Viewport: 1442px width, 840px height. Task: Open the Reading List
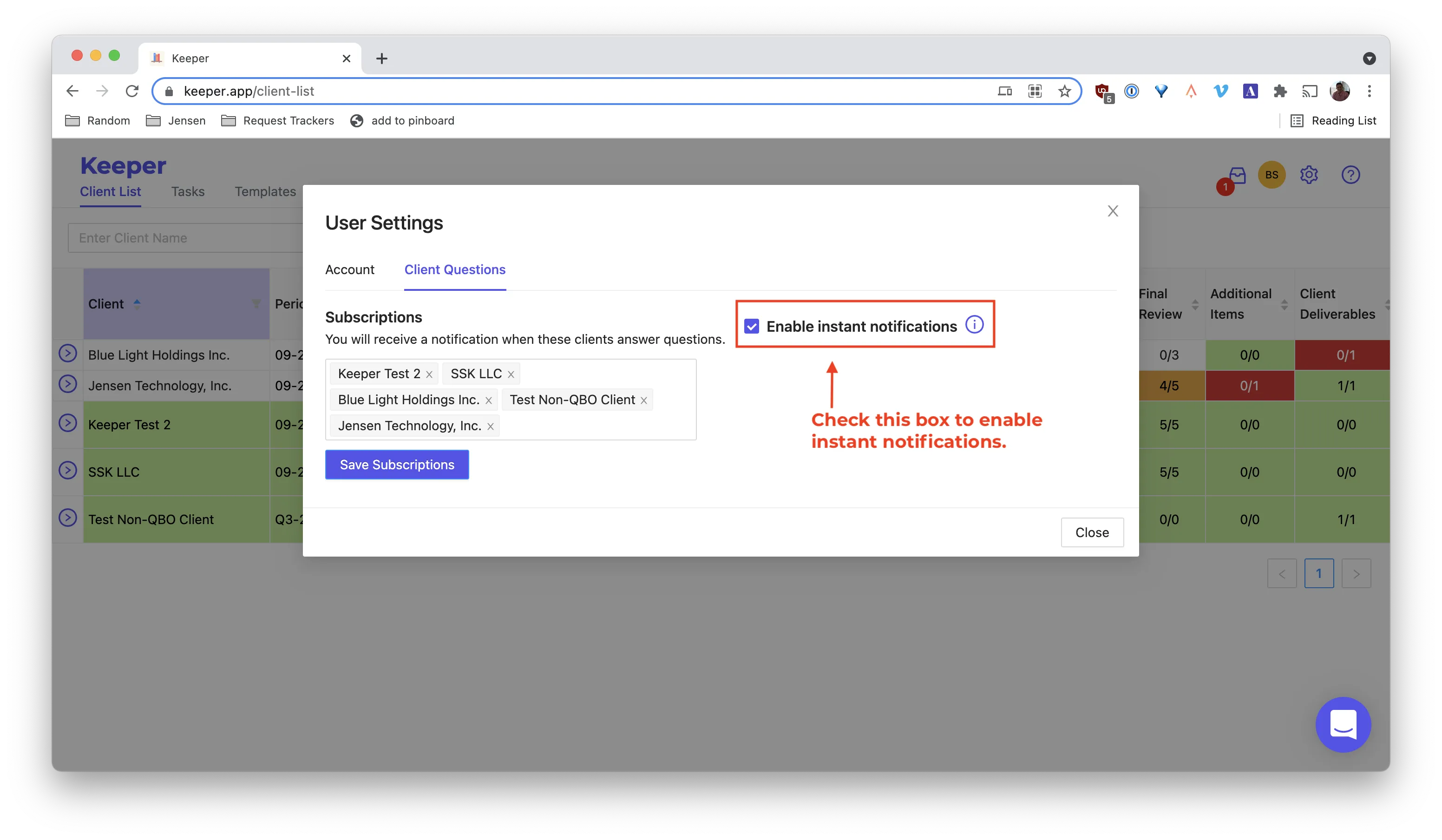(1333, 121)
